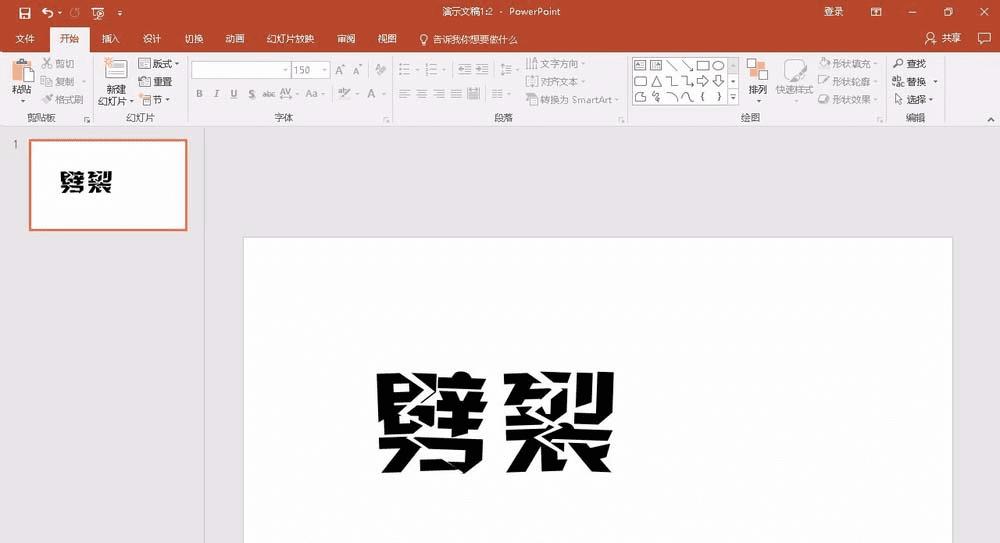
Task: Switch to the 审阅 (Review) tab
Action: 346,39
